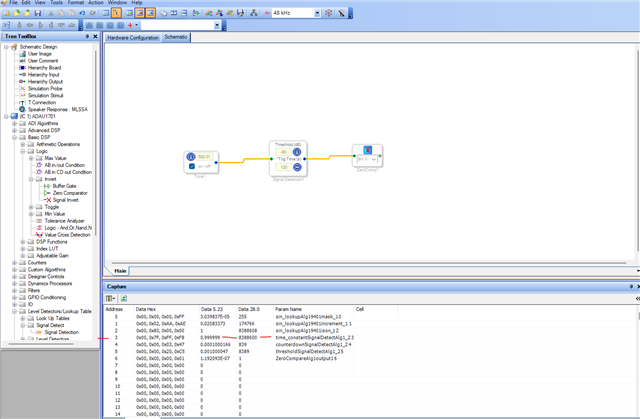Click the Save icon in the toolbar
Screen dimensions: 640x419
click(38, 13)
